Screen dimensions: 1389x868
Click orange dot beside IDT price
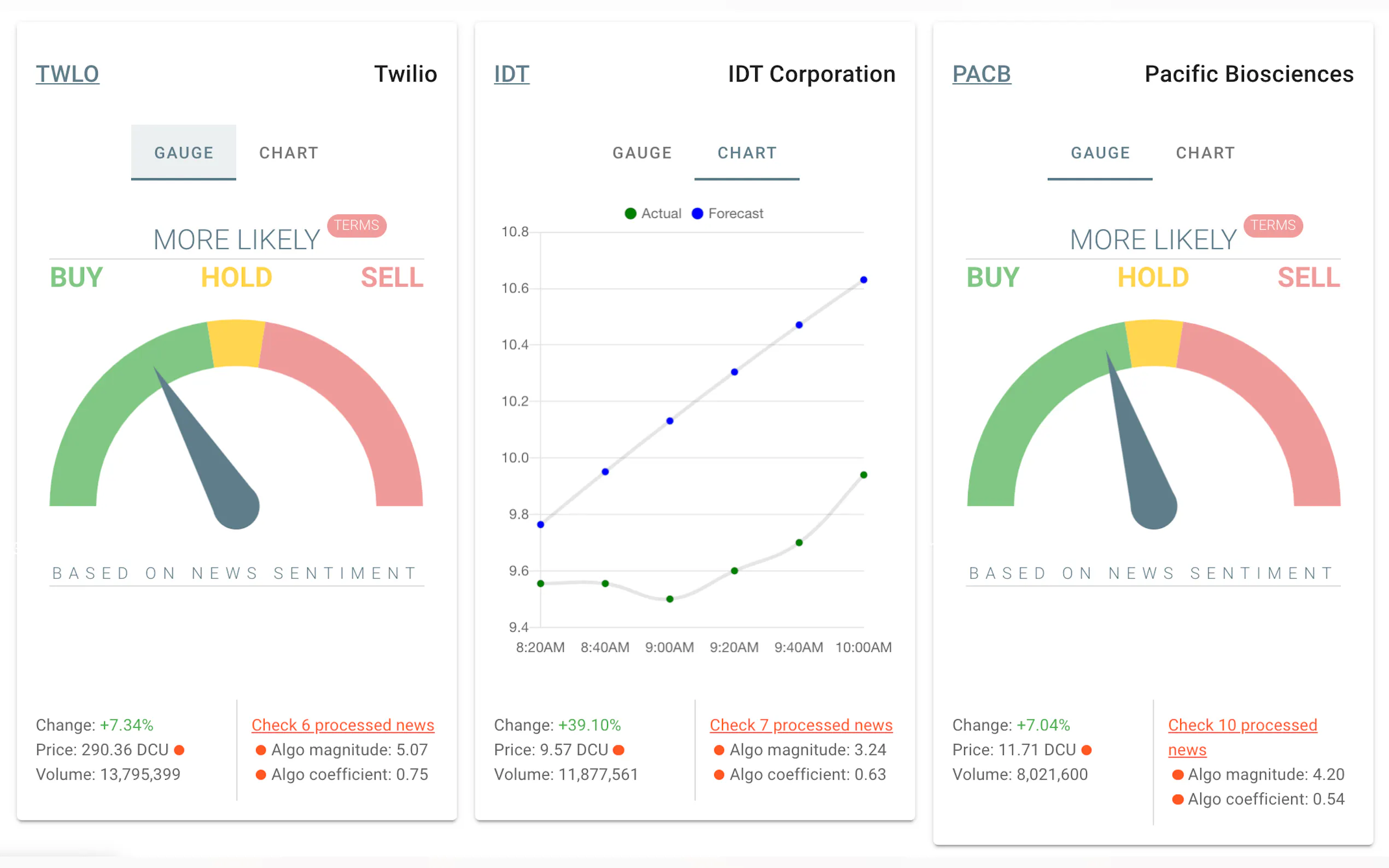[x=618, y=750]
